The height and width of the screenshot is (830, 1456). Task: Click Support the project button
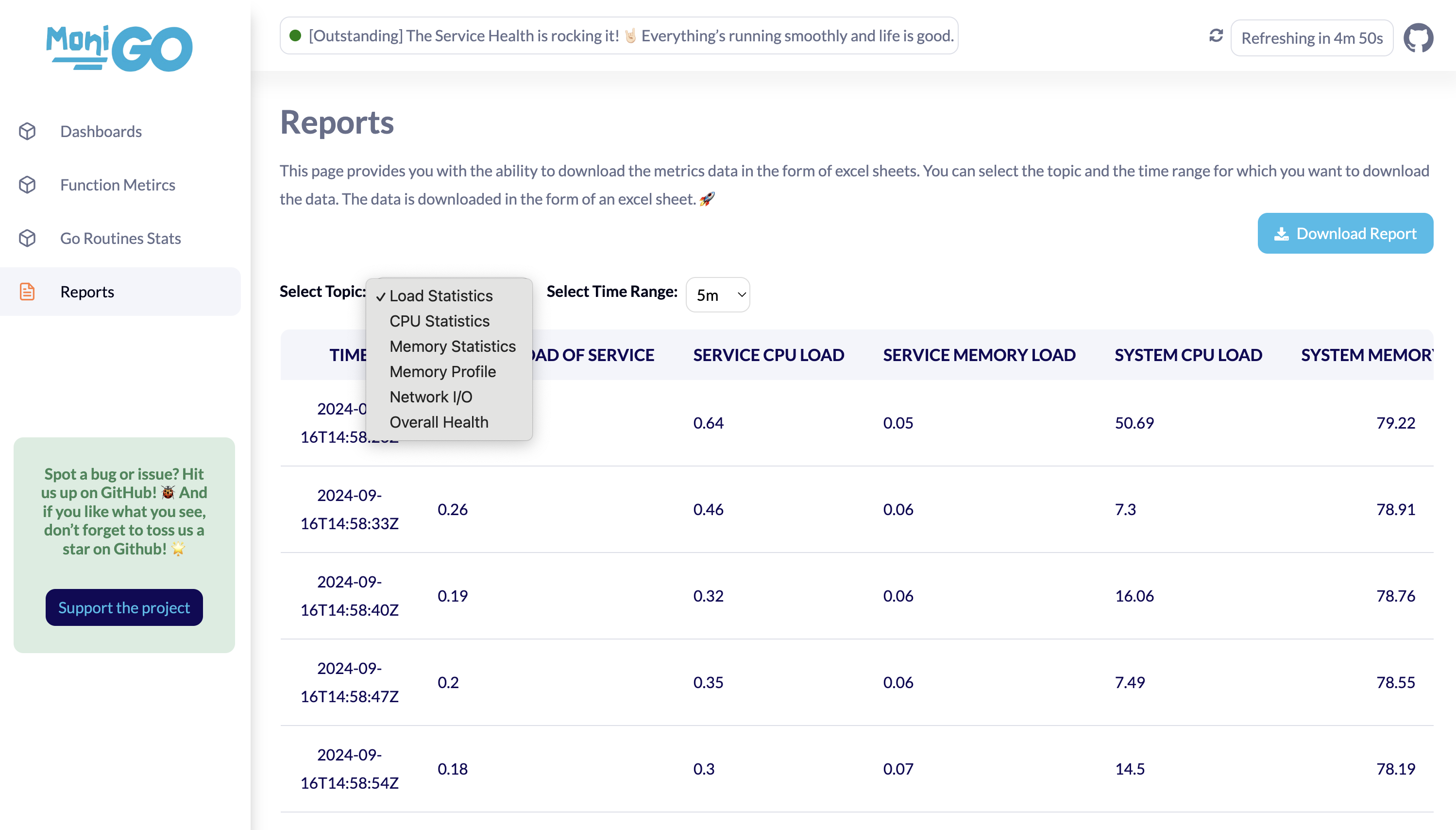click(x=124, y=607)
